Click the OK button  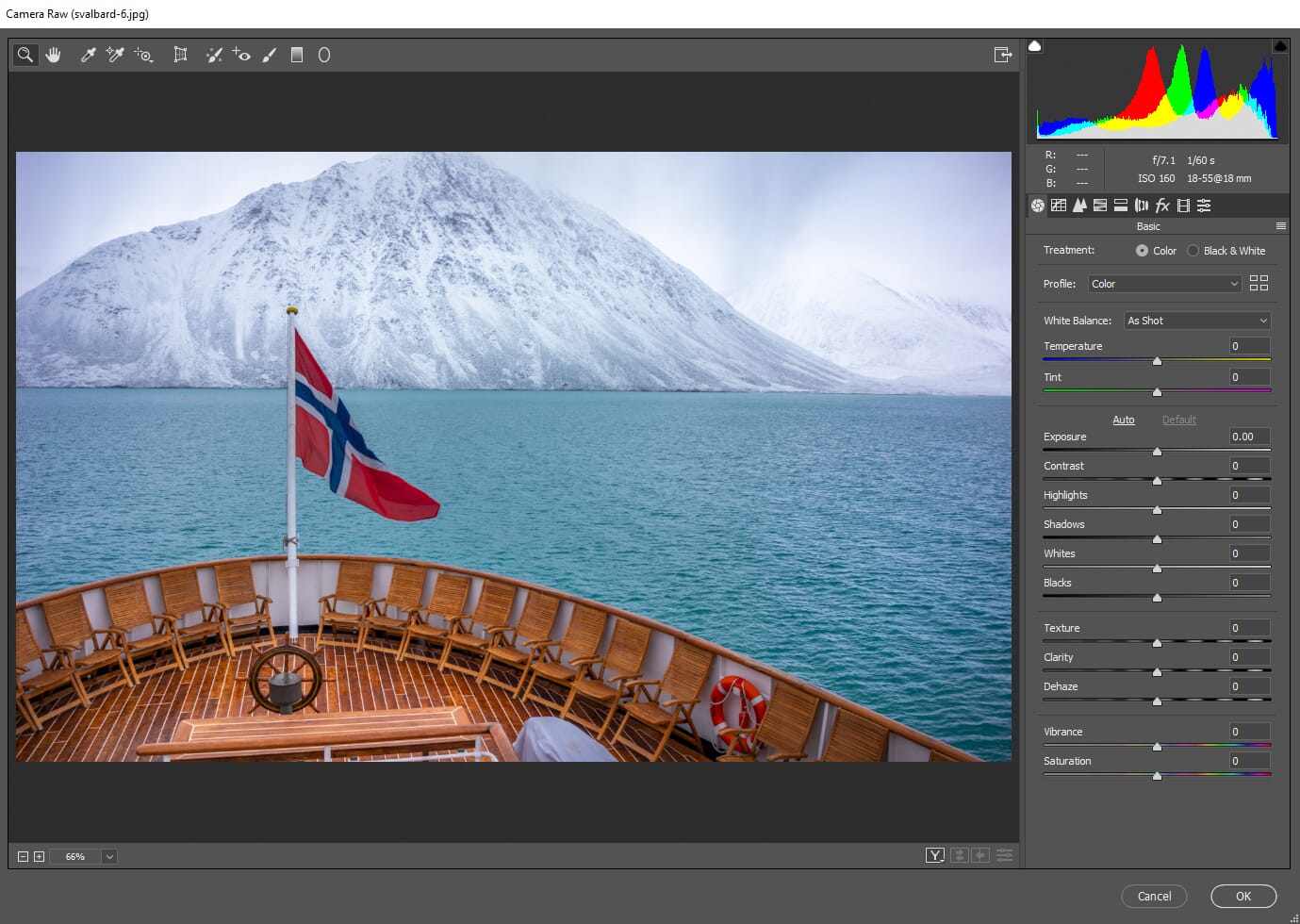coord(1243,896)
